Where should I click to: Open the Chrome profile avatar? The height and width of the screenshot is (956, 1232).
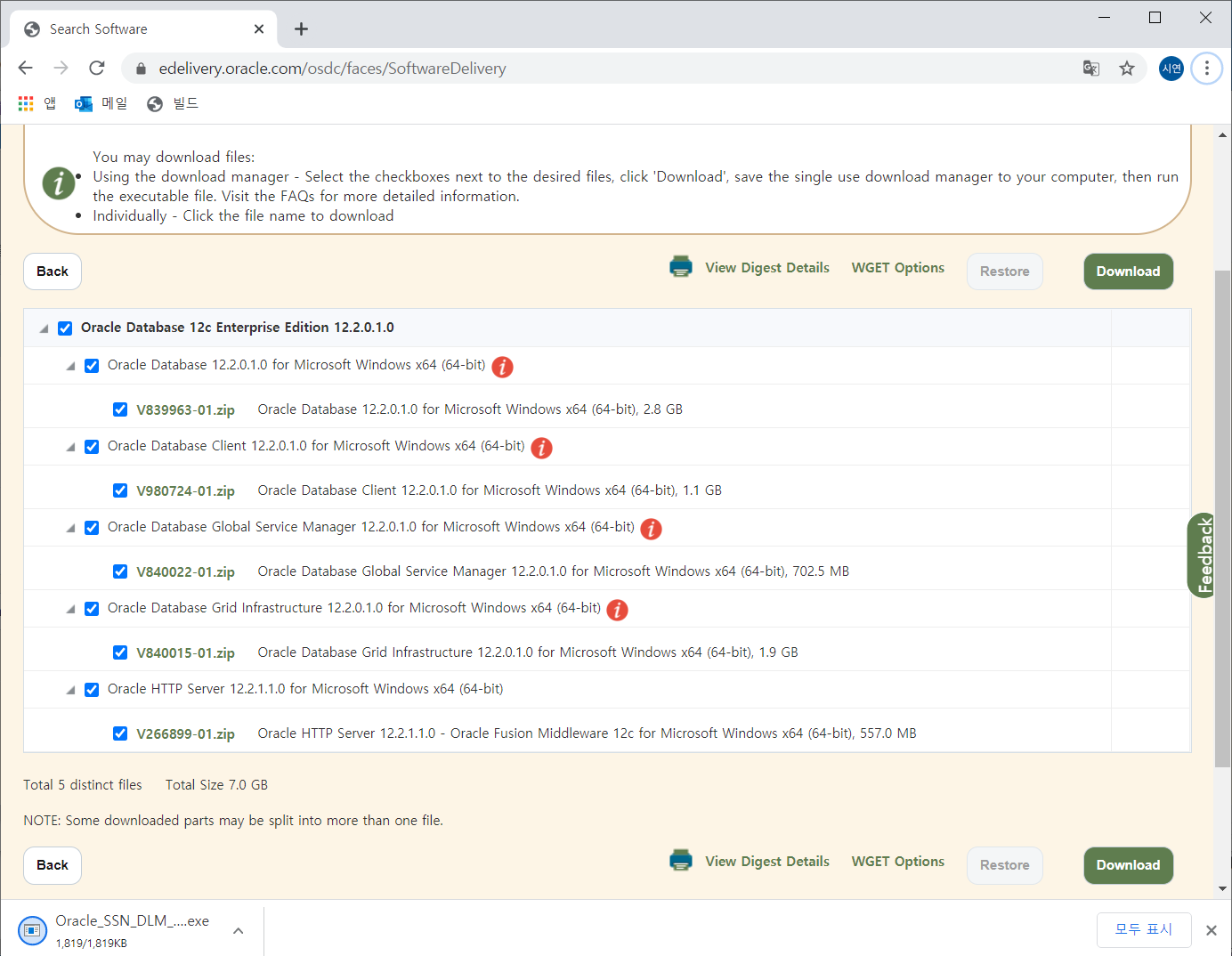[x=1171, y=68]
